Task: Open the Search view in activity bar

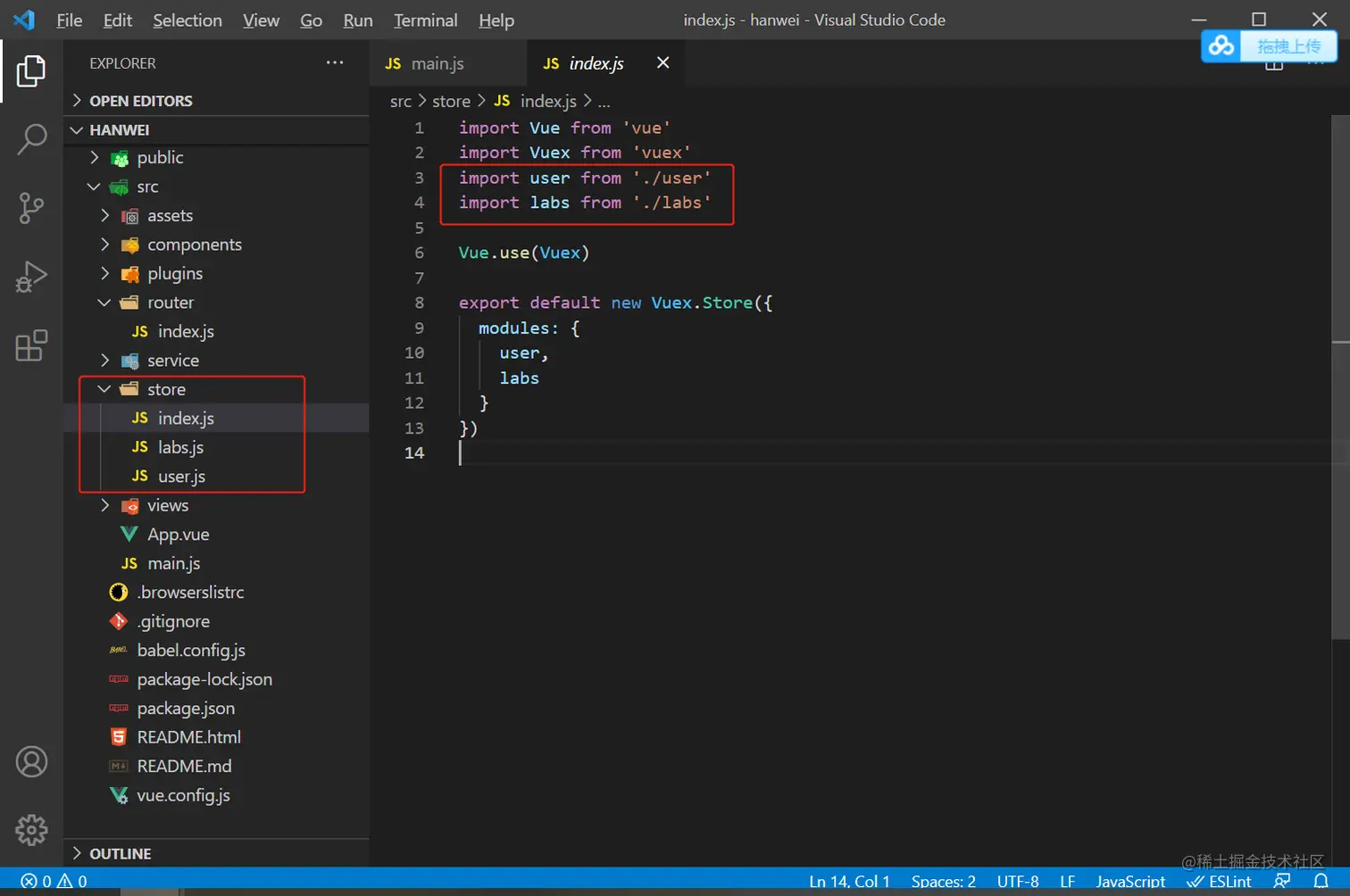Action: pyautogui.click(x=31, y=139)
